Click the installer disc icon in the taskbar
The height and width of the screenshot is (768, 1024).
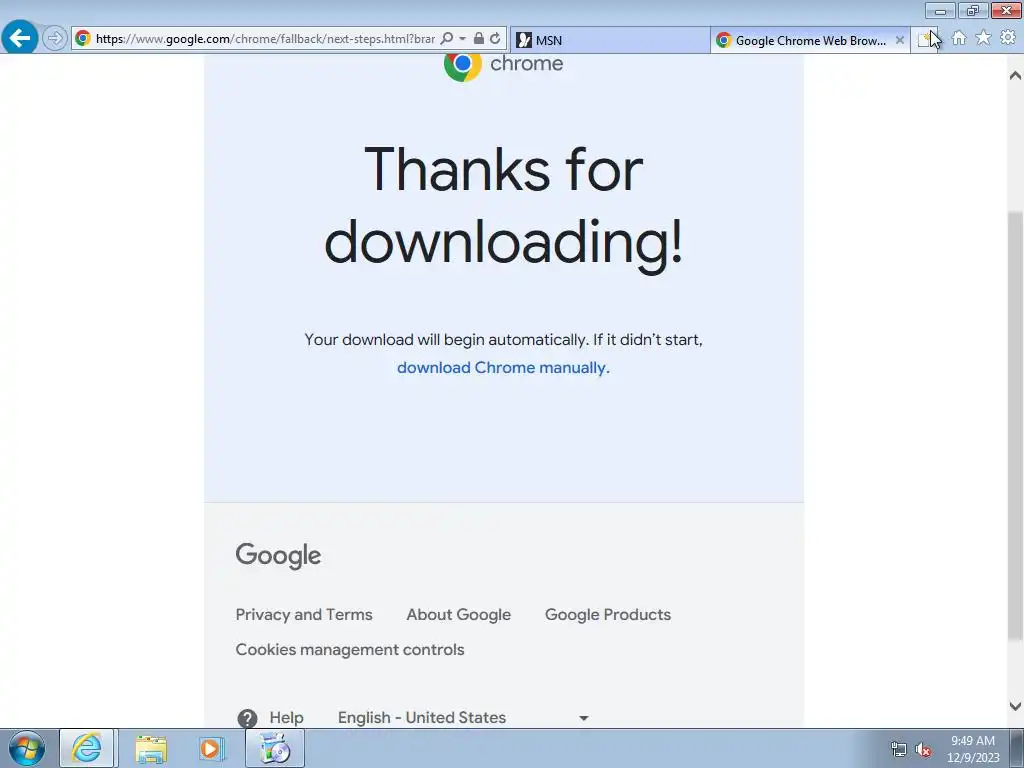click(x=275, y=748)
